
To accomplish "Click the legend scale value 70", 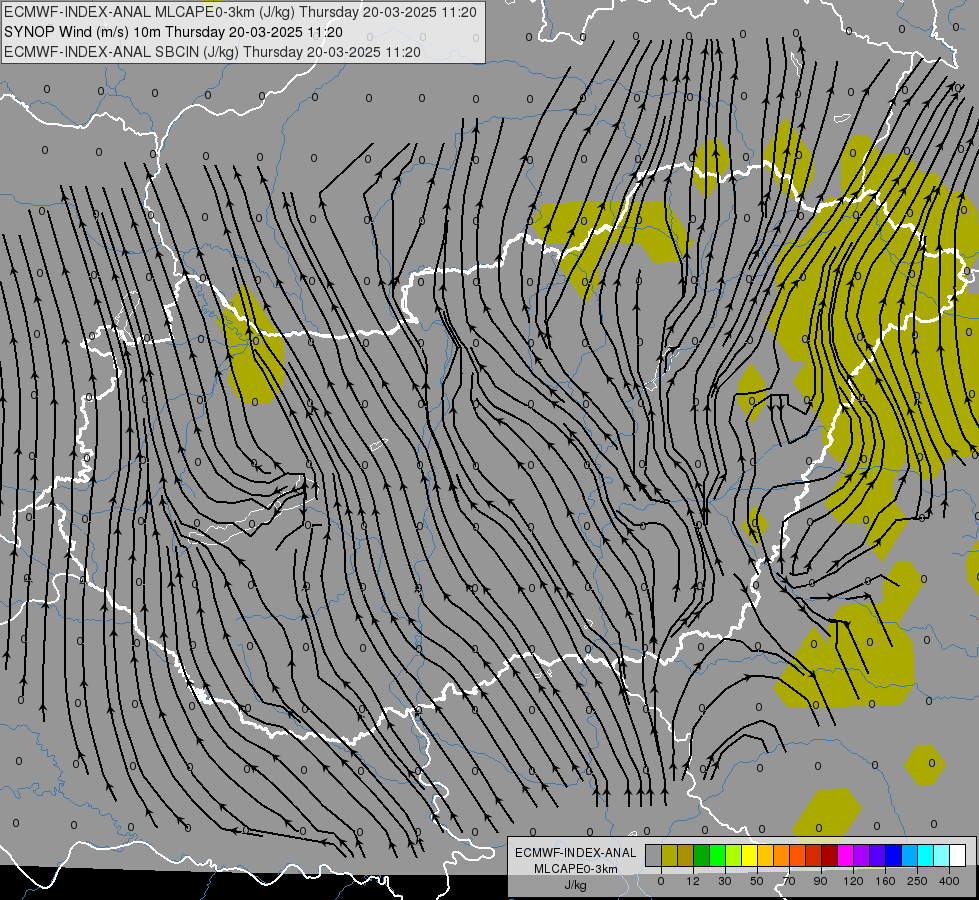I will pos(789,881).
